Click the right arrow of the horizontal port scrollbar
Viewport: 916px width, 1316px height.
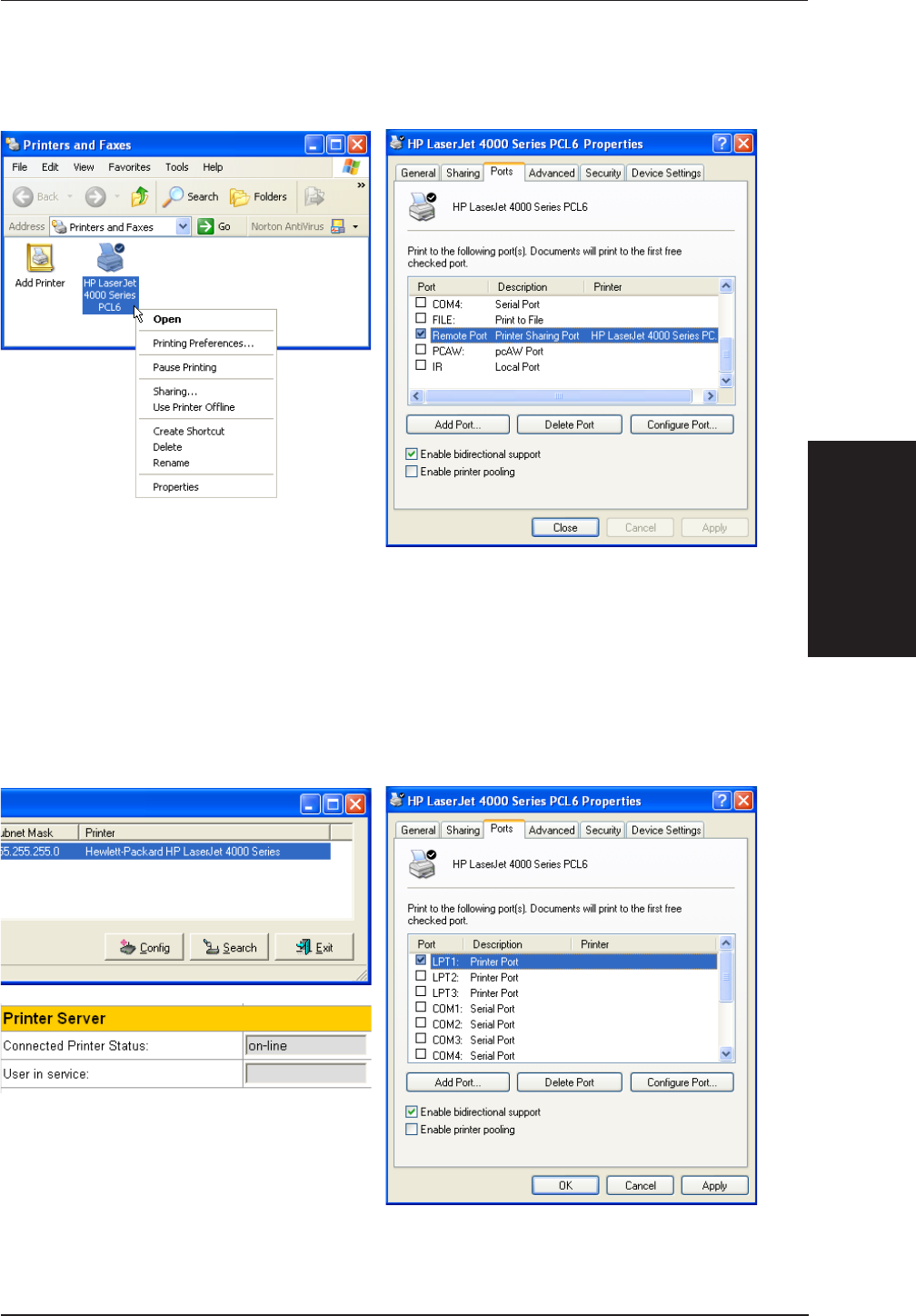point(711,396)
